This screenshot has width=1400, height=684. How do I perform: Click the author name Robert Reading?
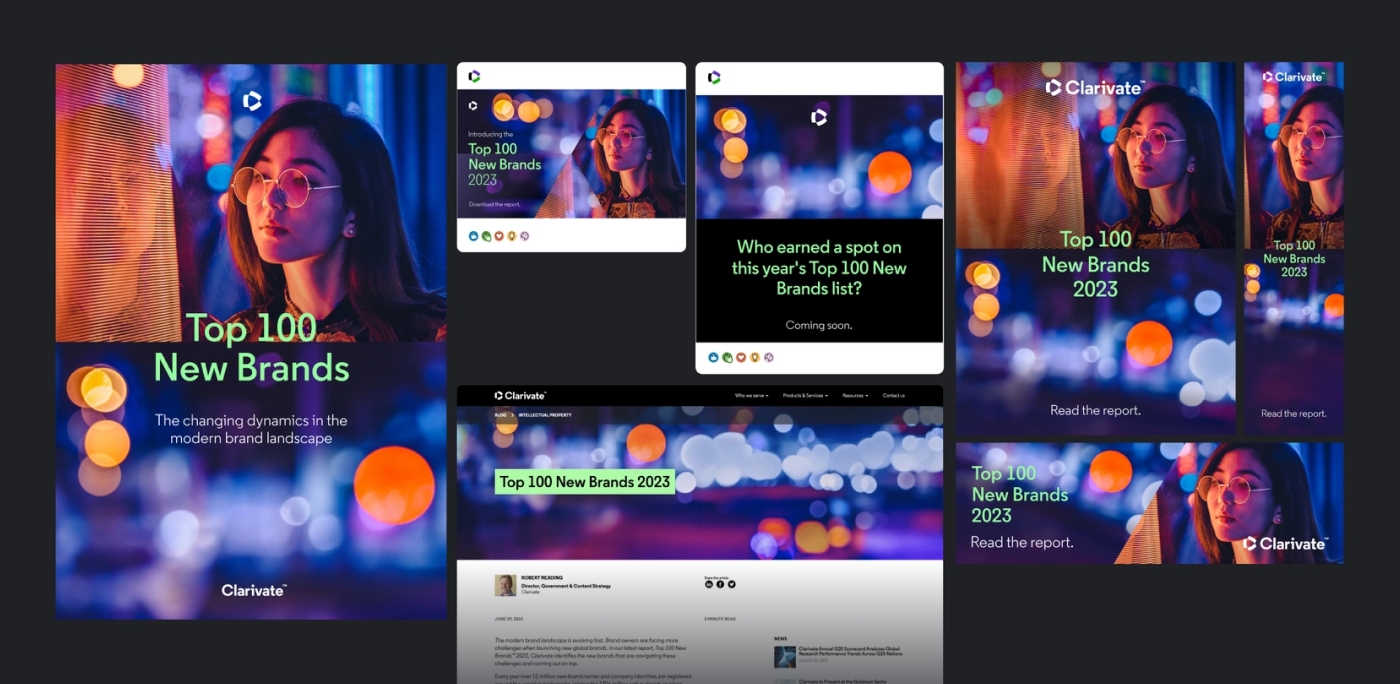[542, 579]
